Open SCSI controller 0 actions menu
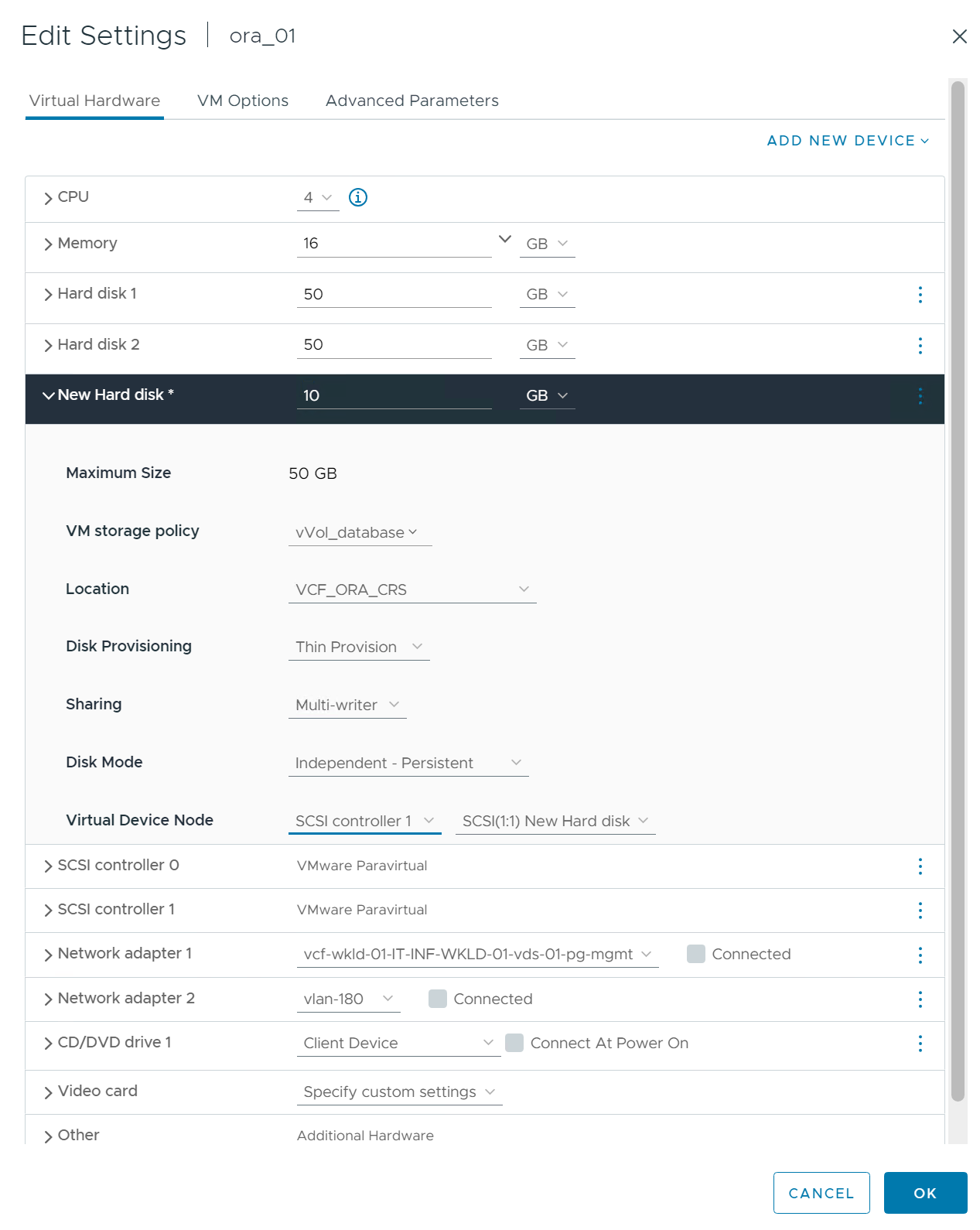 920,866
